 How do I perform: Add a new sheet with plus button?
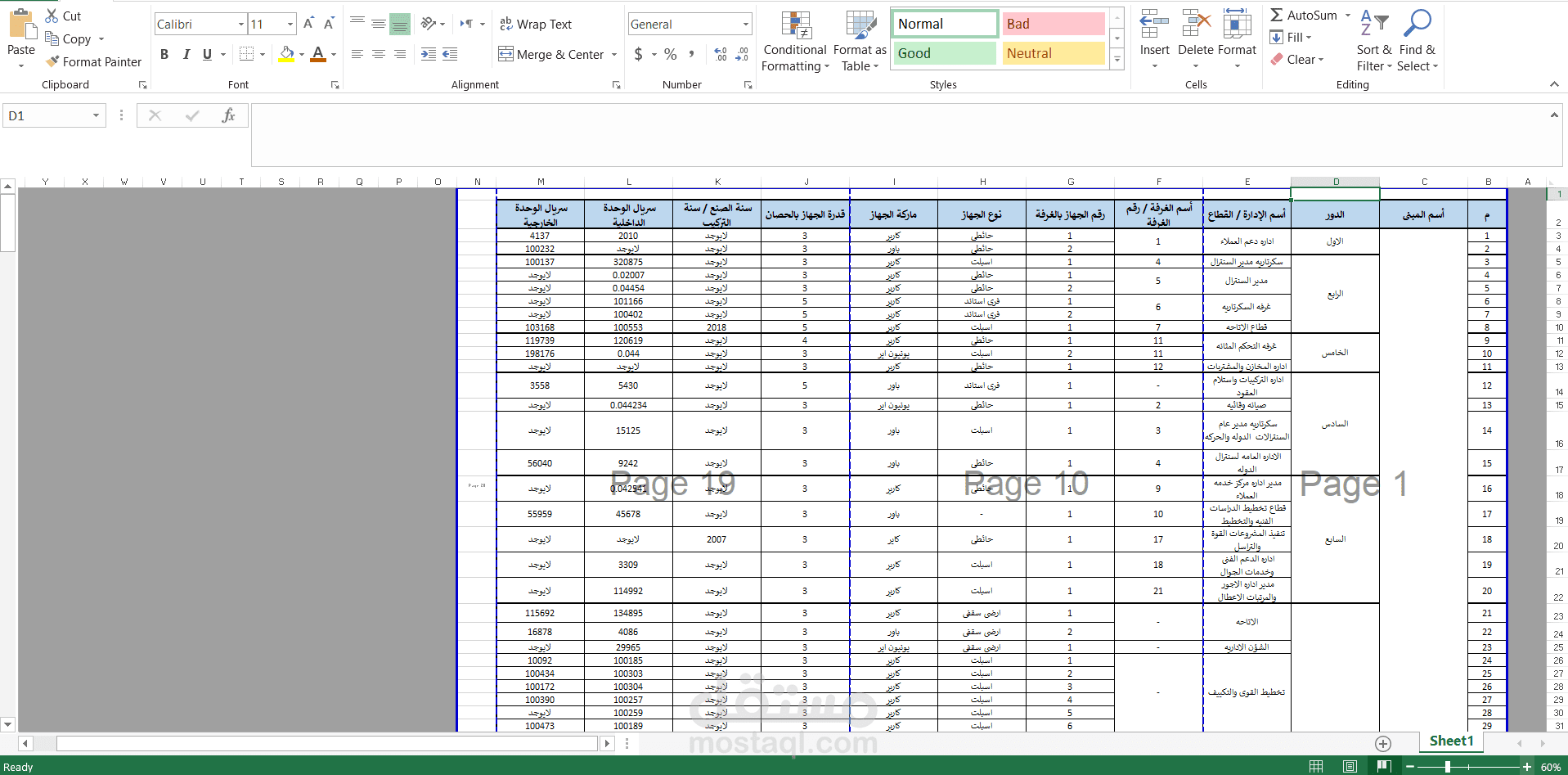tap(1383, 743)
